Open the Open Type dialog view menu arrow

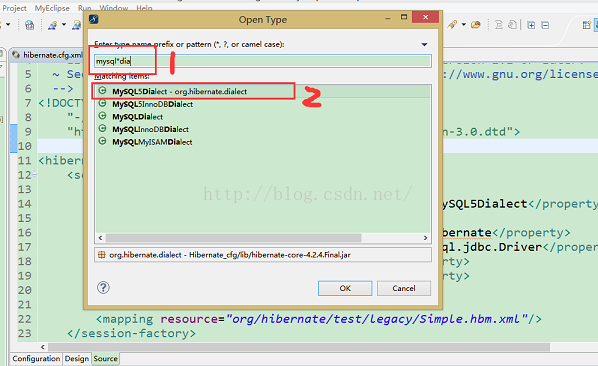(424, 45)
